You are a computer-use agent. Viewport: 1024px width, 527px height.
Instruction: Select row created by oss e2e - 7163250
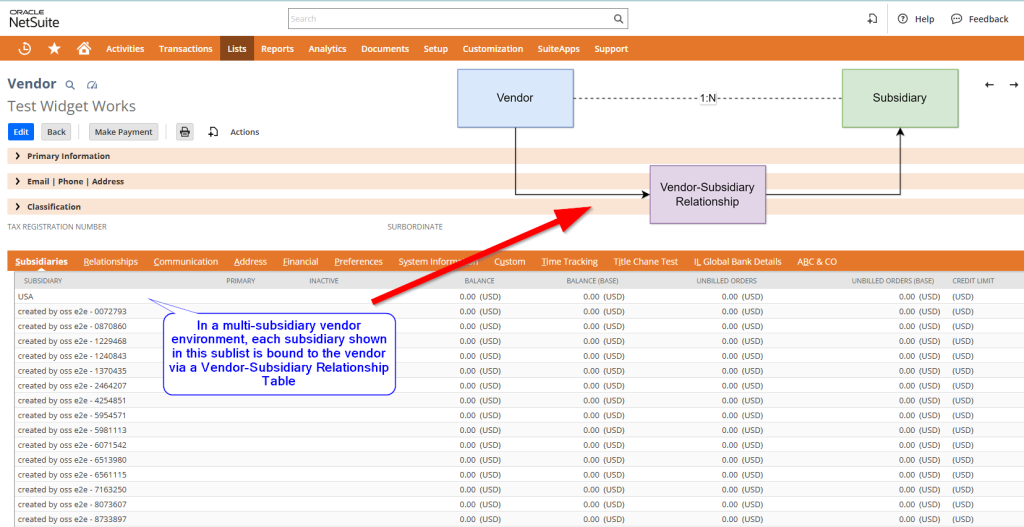point(519,490)
